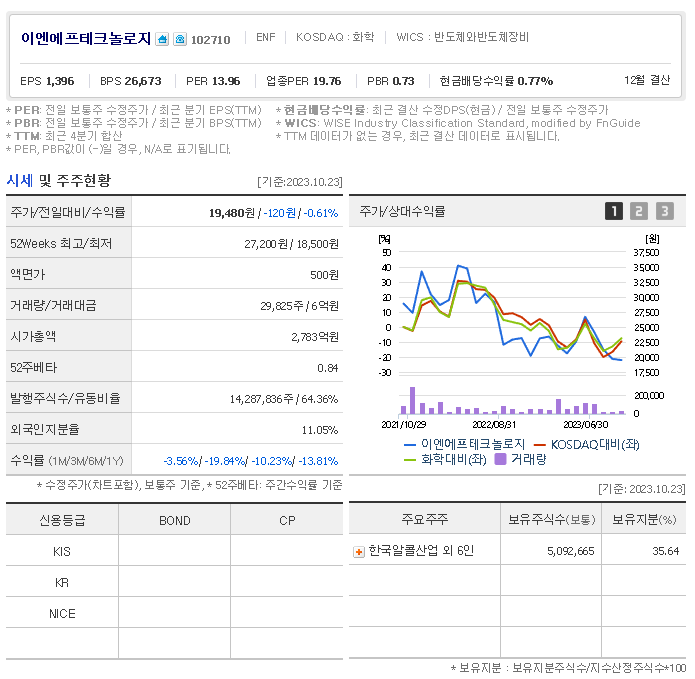Click the 1M return -3.56% value
Image resolution: width=695 pixels, height=679 pixels.
click(181, 461)
